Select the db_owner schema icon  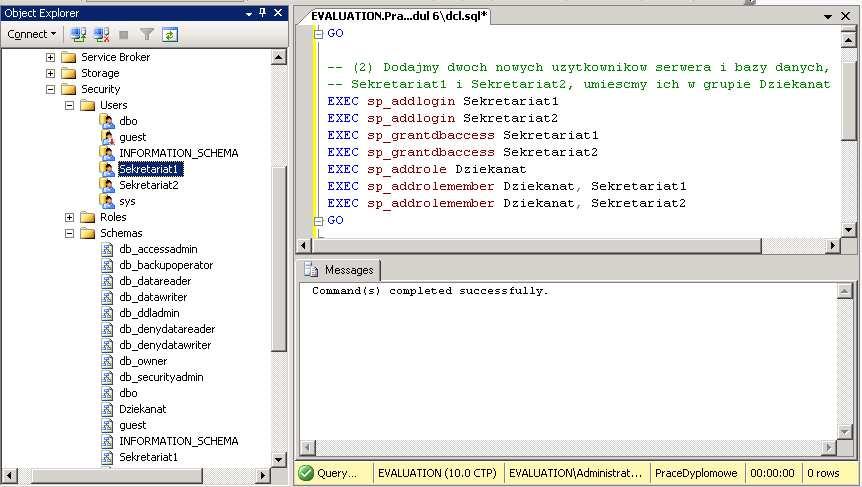(107, 361)
